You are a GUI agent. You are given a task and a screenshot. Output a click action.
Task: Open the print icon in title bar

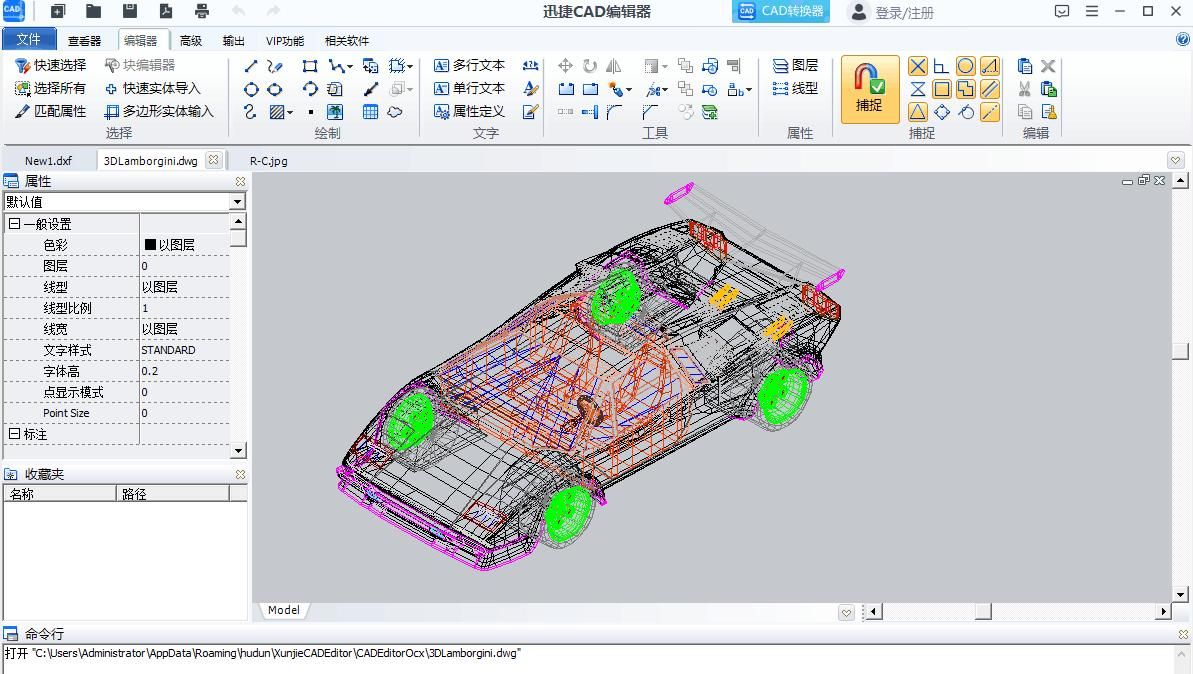click(x=202, y=12)
